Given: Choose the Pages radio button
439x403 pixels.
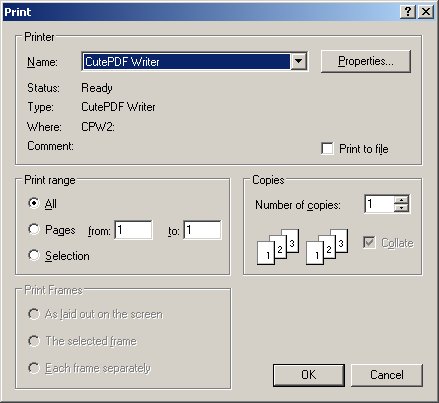Looking at the screenshot, I should [x=34, y=229].
